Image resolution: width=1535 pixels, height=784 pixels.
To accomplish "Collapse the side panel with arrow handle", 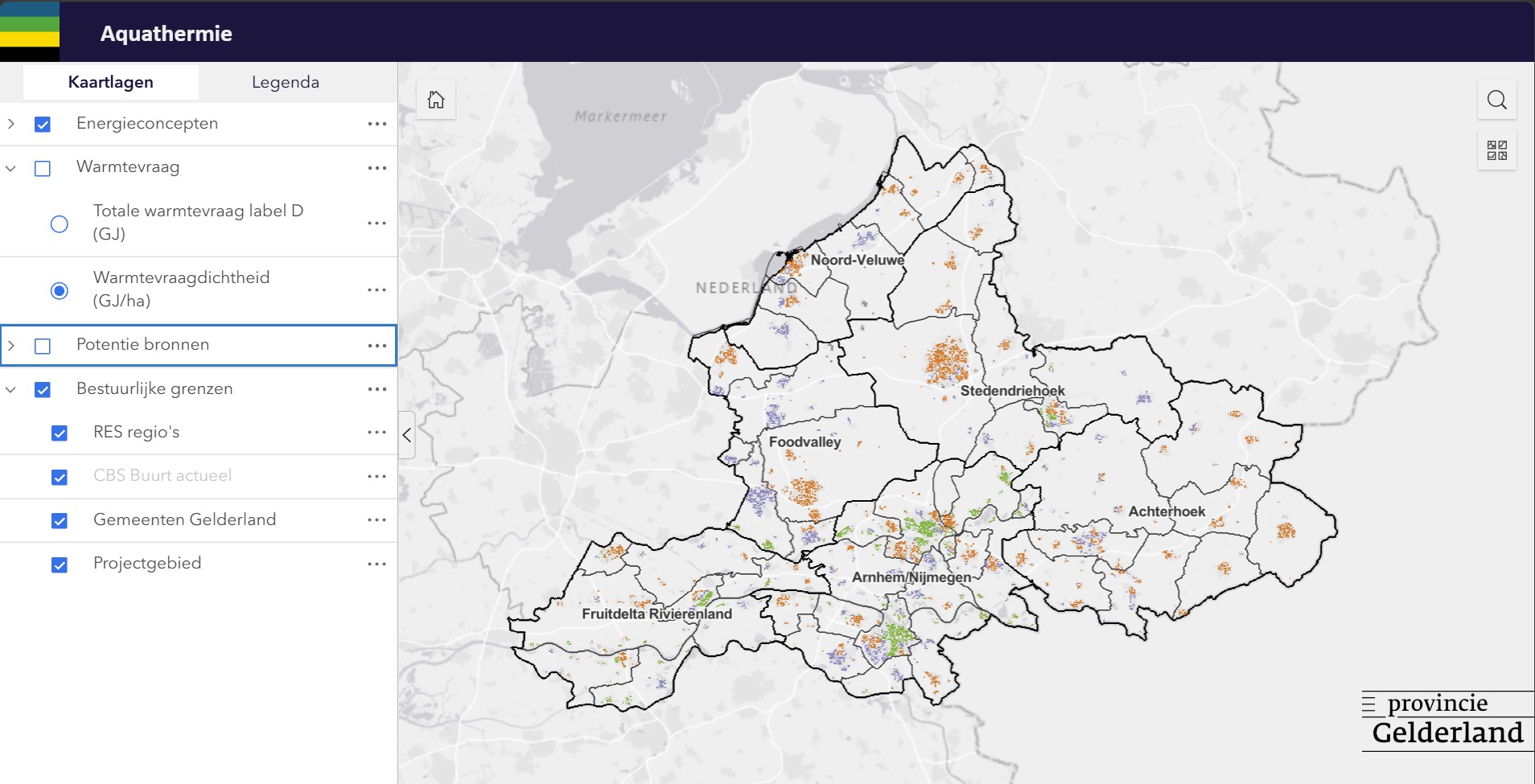I will [407, 435].
